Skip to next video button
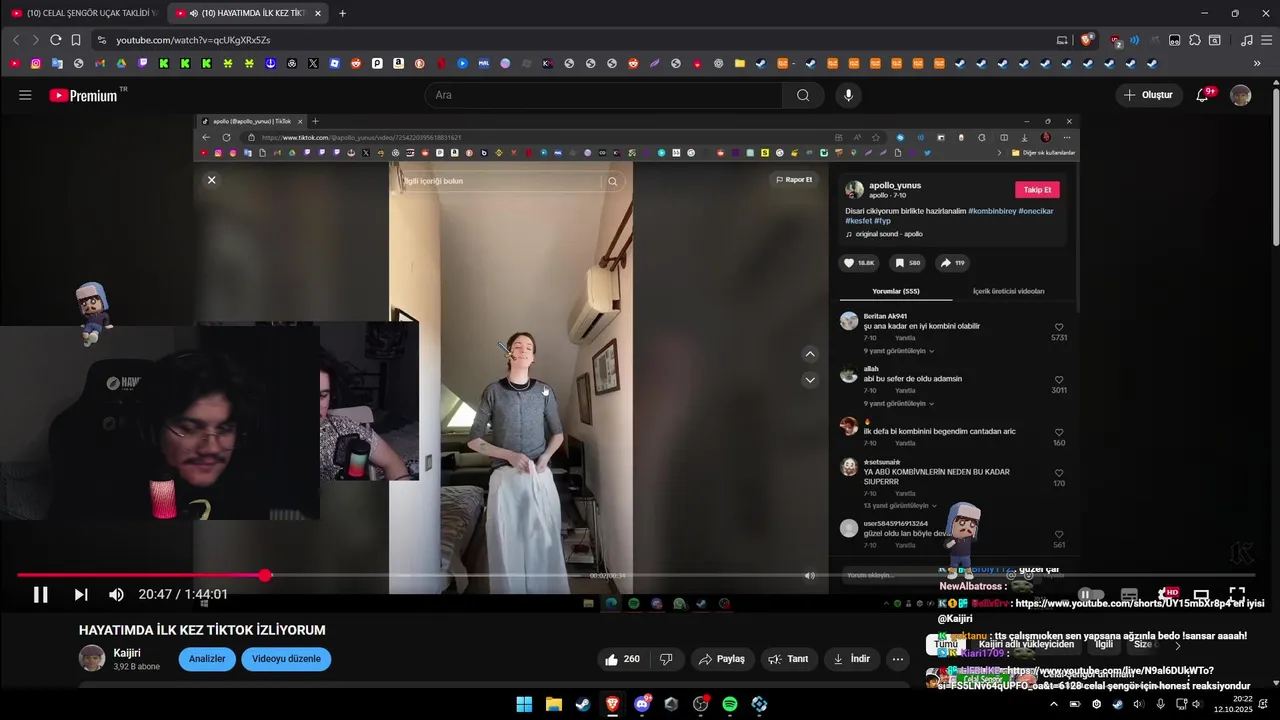 pyautogui.click(x=81, y=594)
